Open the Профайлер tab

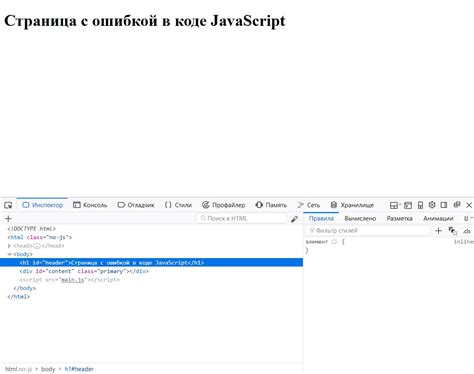click(x=224, y=205)
